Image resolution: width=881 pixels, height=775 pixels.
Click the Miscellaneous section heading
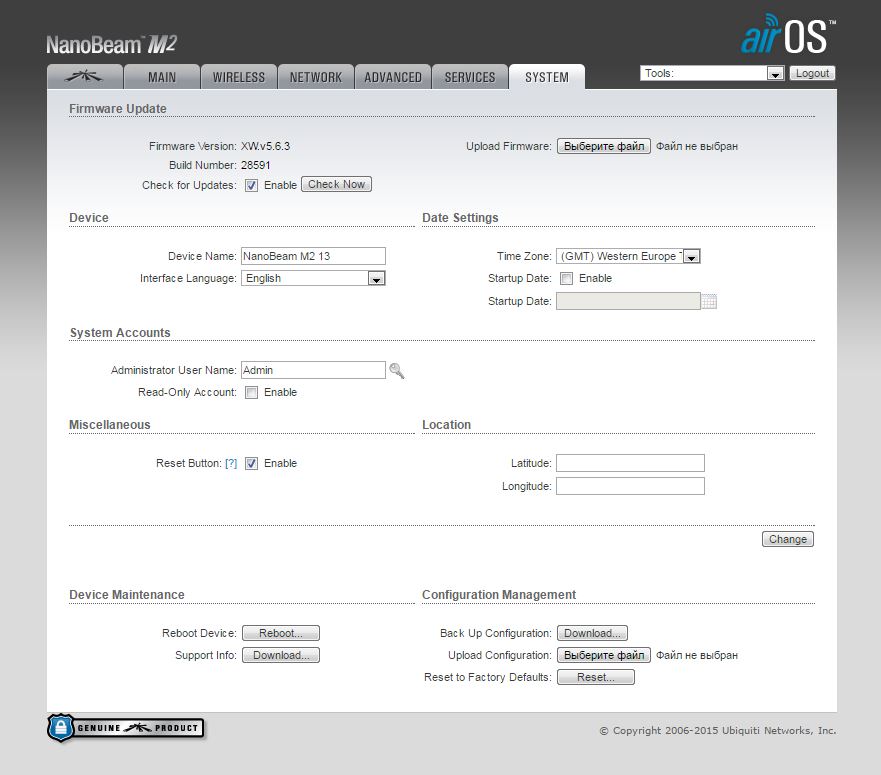(110, 425)
